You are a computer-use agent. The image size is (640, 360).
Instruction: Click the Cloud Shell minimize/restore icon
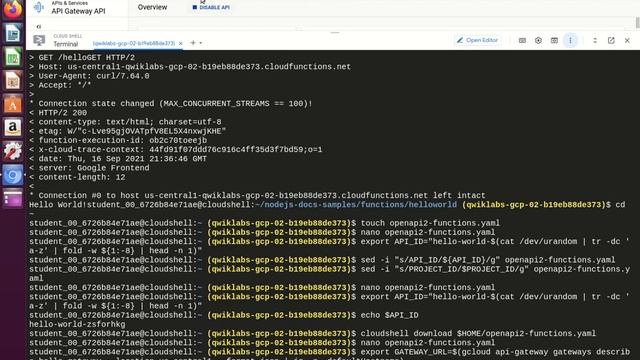tap(595, 40)
